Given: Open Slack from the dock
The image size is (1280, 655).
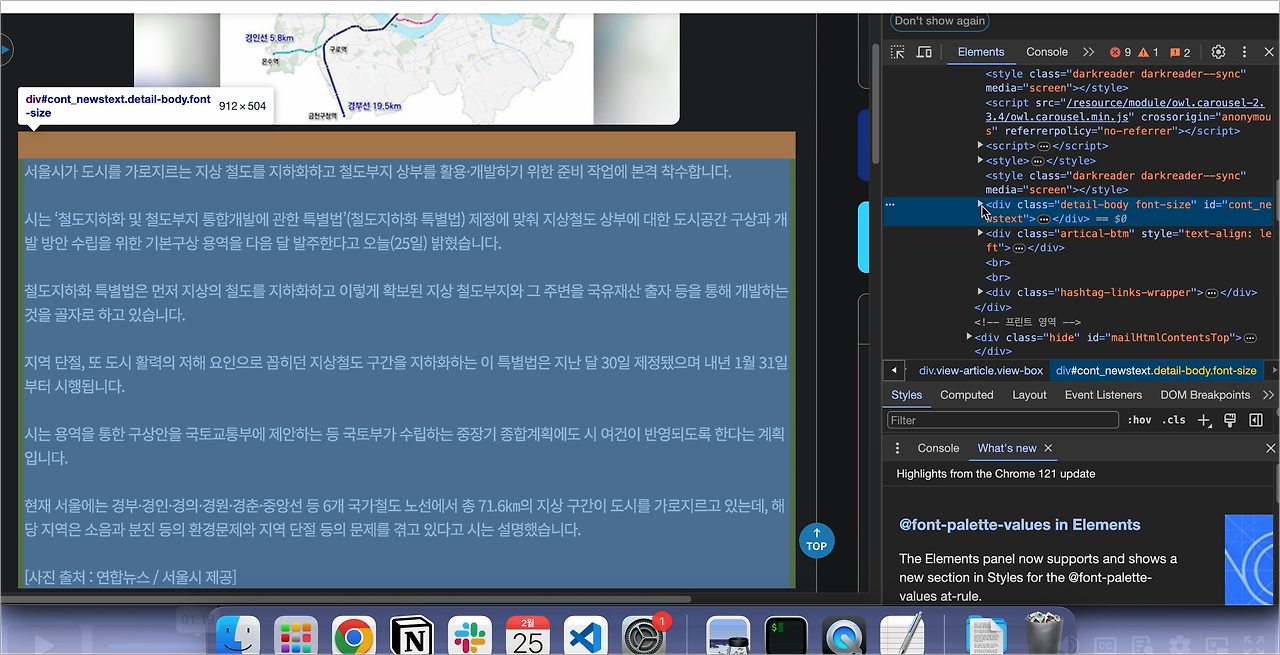Looking at the screenshot, I should pos(469,634).
